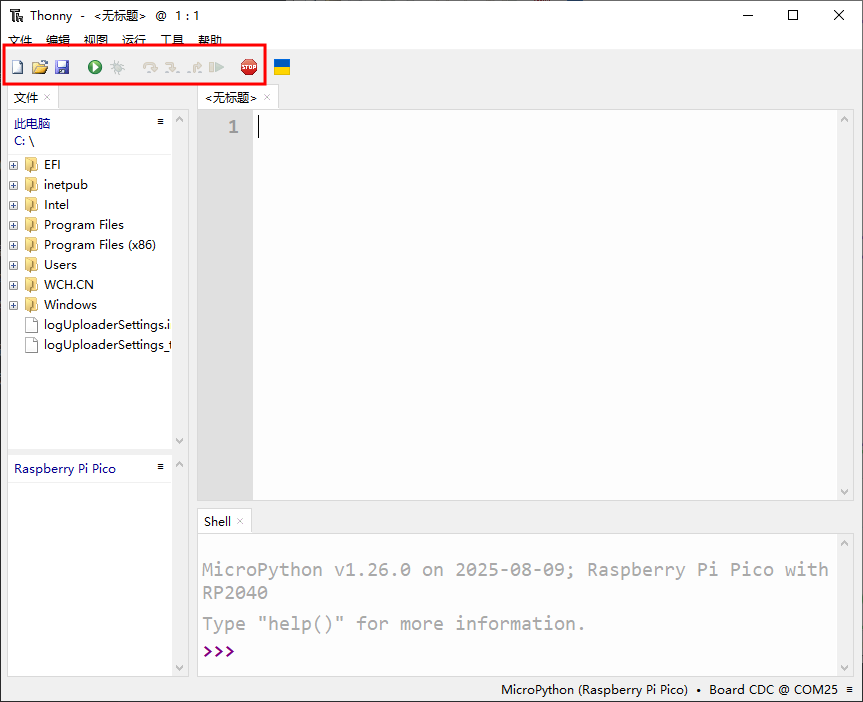Click the Step out toolbar icon

click(x=194, y=67)
